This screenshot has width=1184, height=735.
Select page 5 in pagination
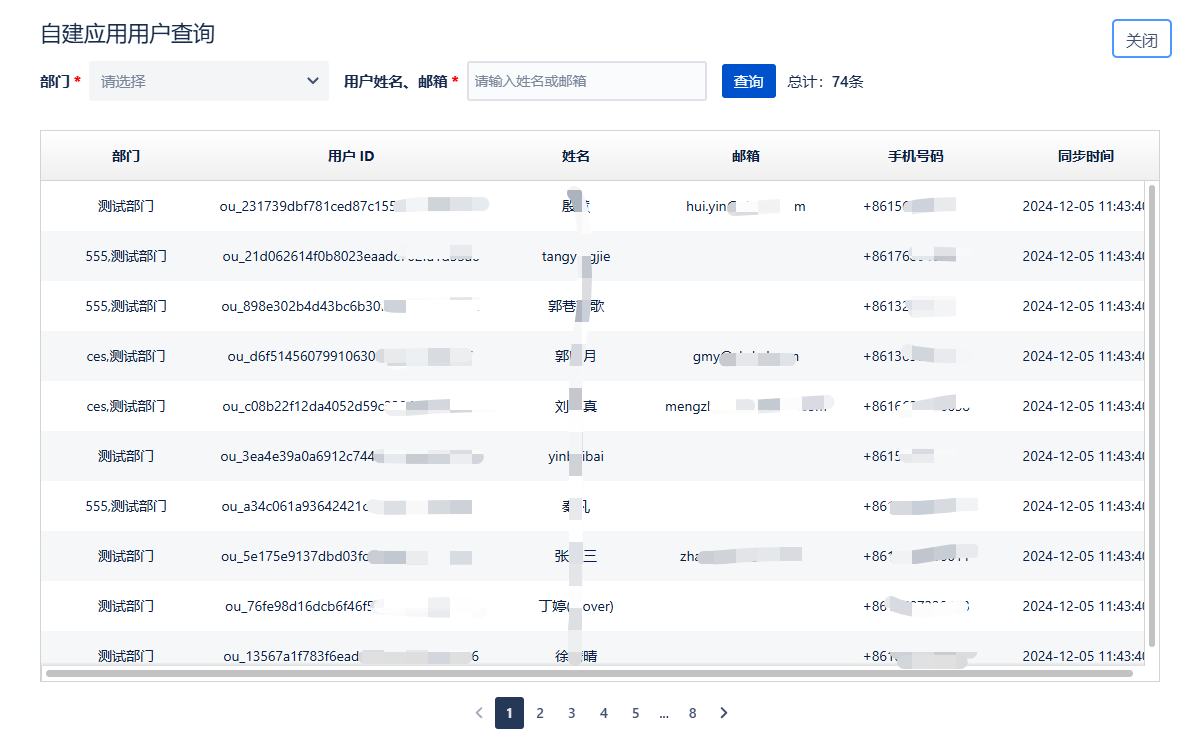(635, 712)
